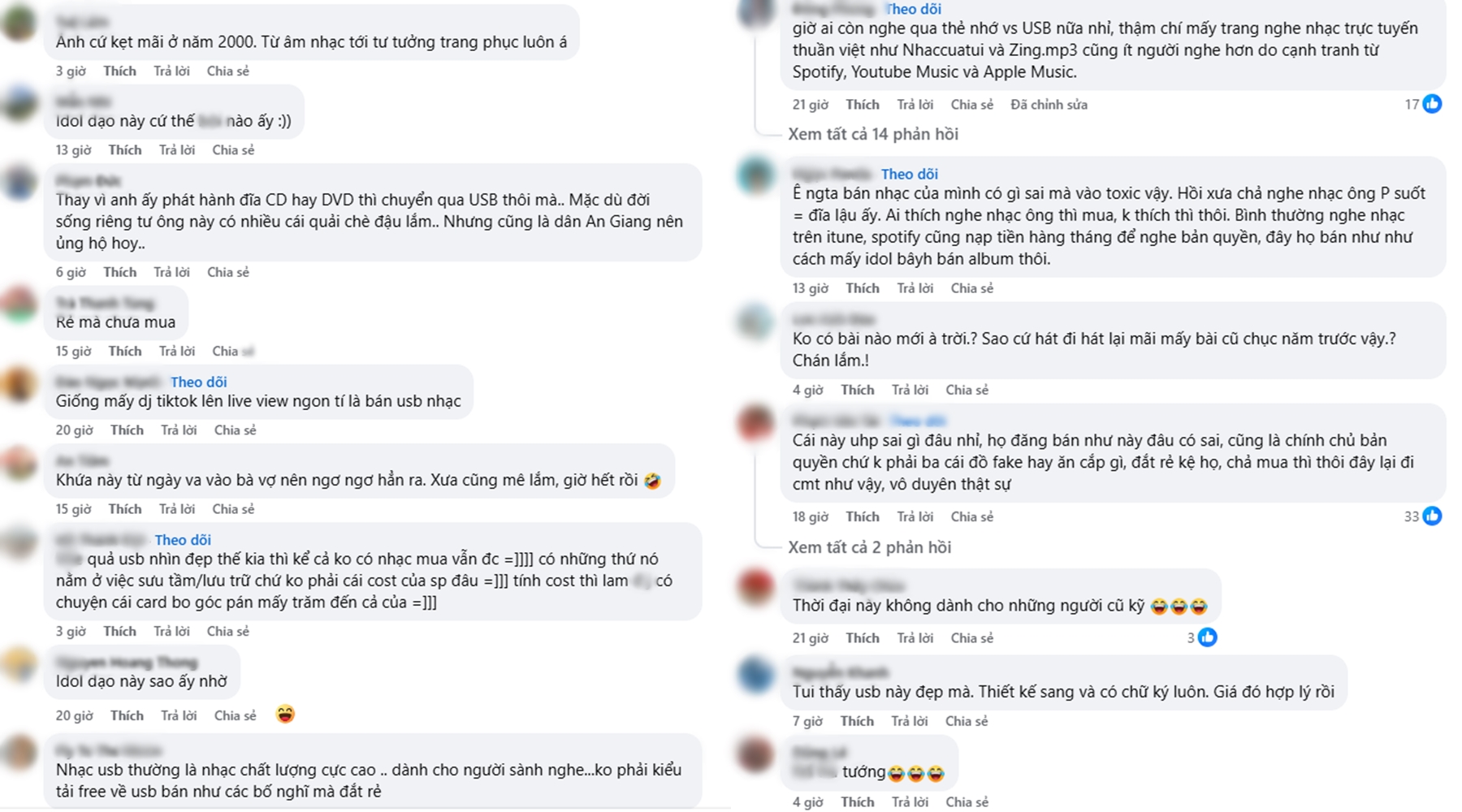The image size is (1462, 812).
Task: Follow the author of 'Giống mấy dj tiktok' comment
Action: point(198,382)
